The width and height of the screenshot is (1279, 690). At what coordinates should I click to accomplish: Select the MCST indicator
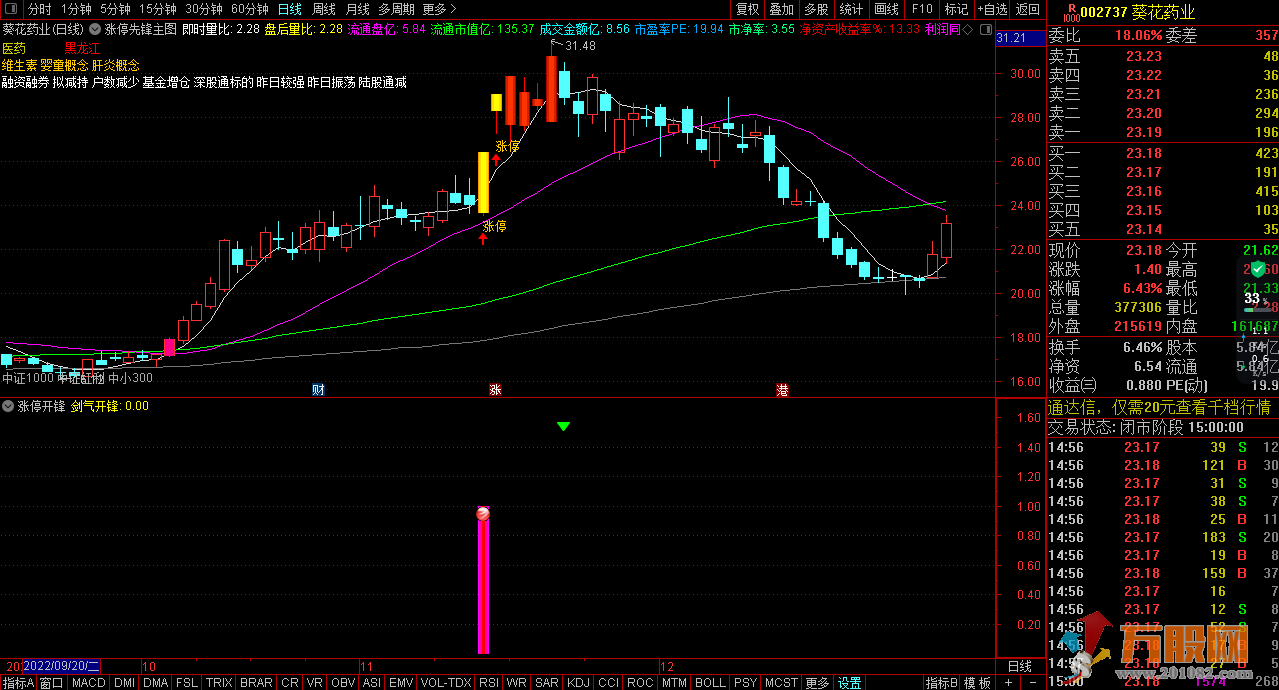point(781,683)
